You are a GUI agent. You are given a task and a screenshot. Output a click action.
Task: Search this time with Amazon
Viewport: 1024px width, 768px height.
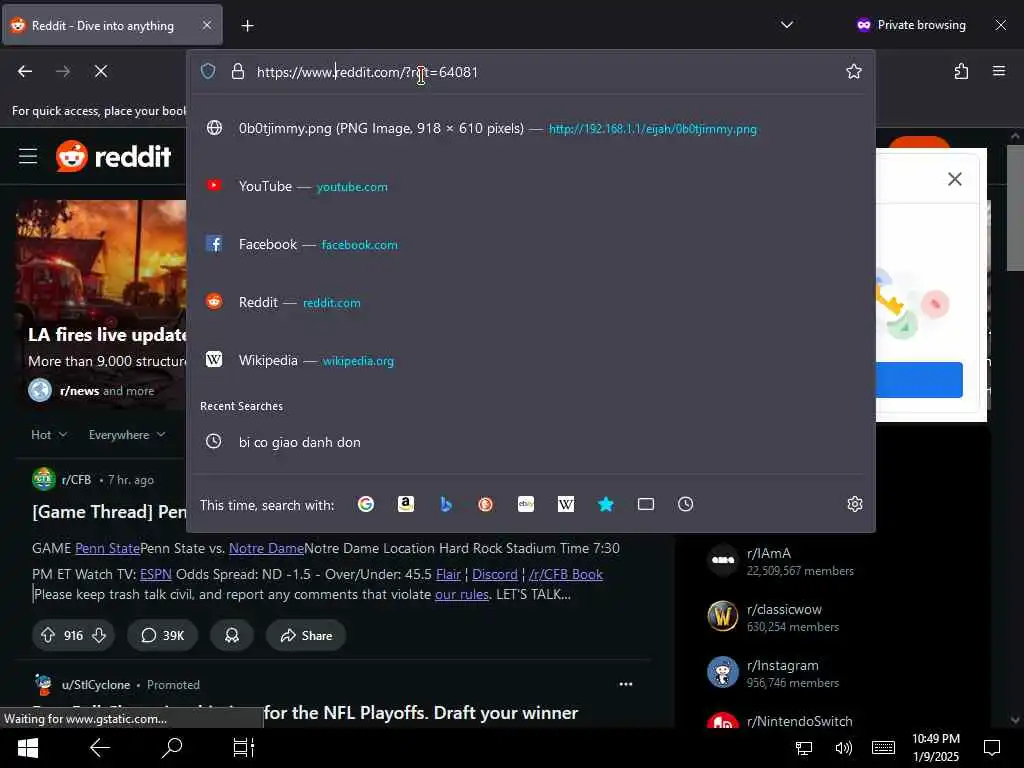click(x=406, y=504)
